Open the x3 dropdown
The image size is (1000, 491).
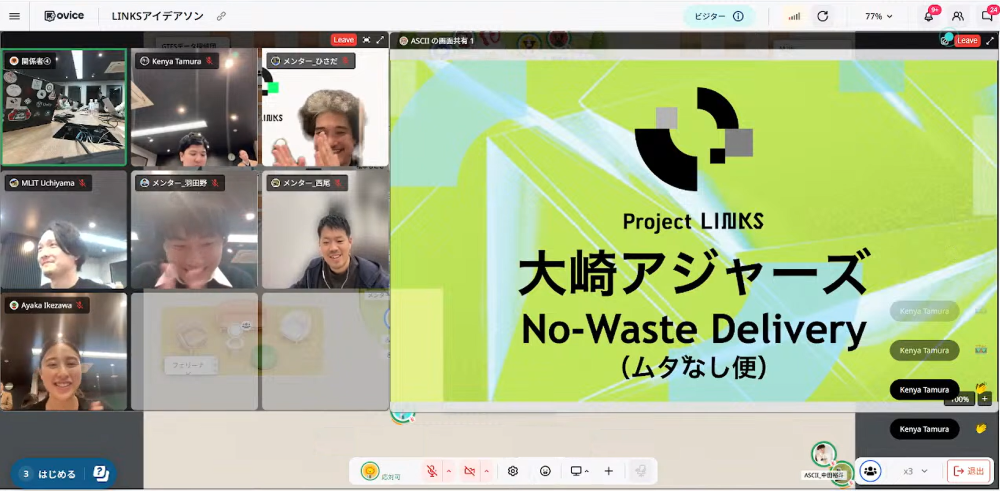tap(915, 471)
